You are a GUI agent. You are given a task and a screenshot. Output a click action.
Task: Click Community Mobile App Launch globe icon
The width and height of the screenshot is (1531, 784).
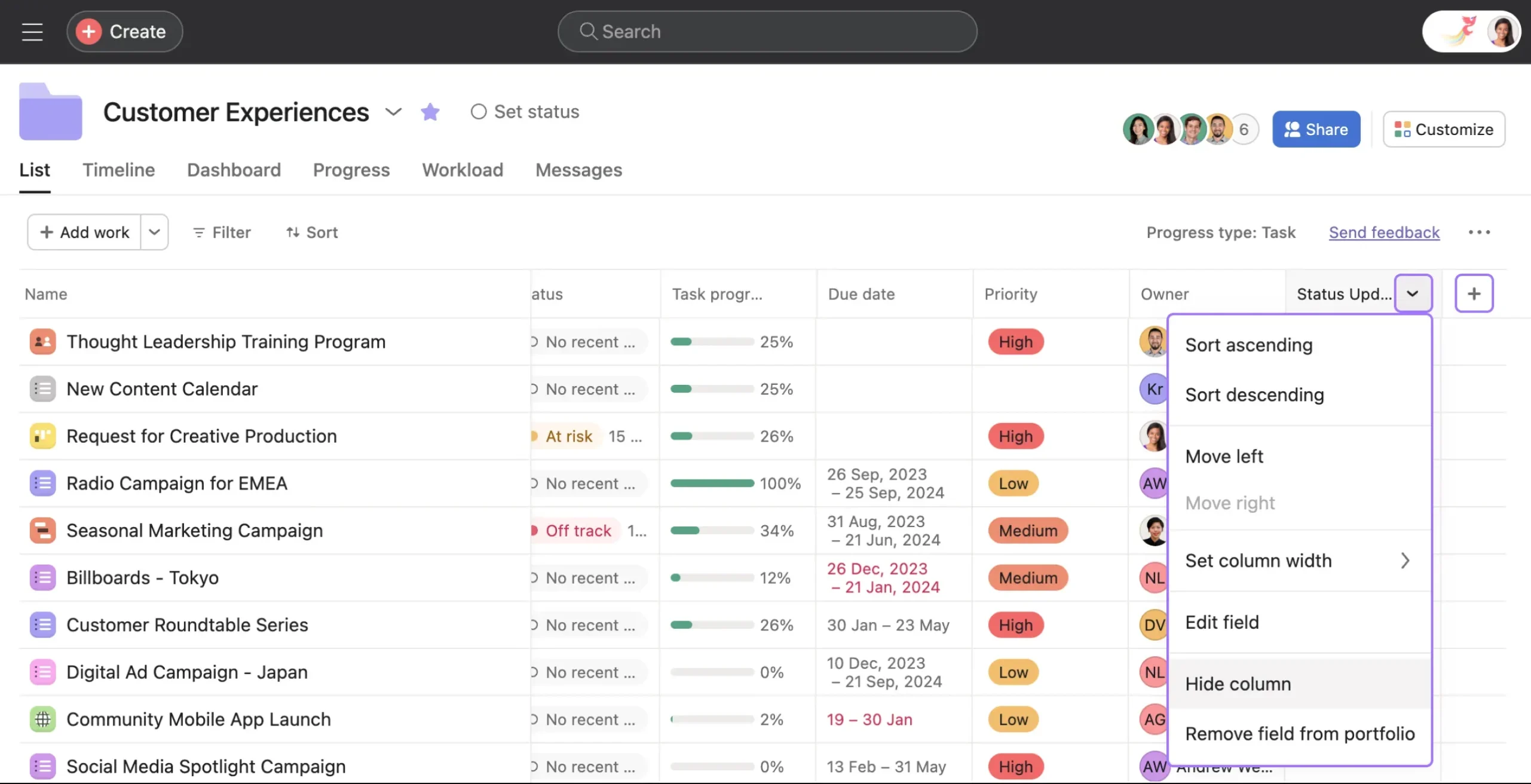[43, 719]
